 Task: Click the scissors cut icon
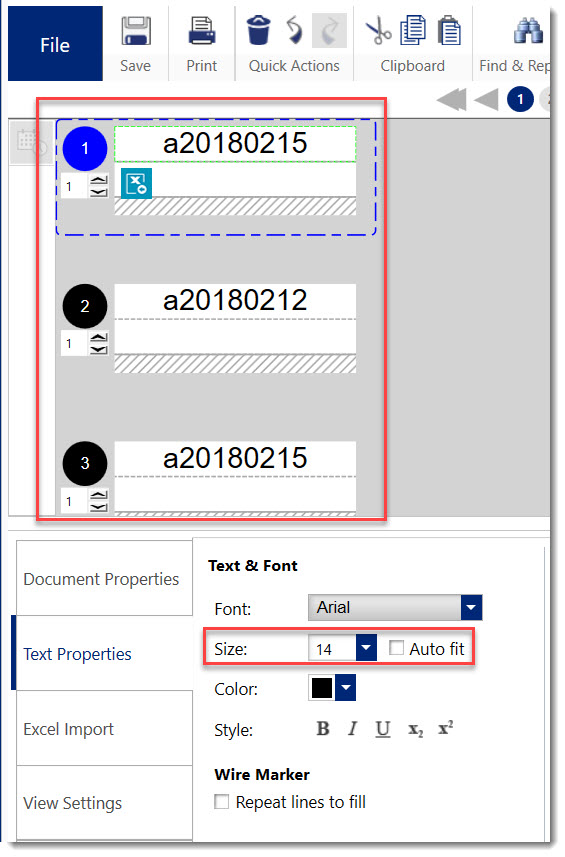click(x=378, y=31)
